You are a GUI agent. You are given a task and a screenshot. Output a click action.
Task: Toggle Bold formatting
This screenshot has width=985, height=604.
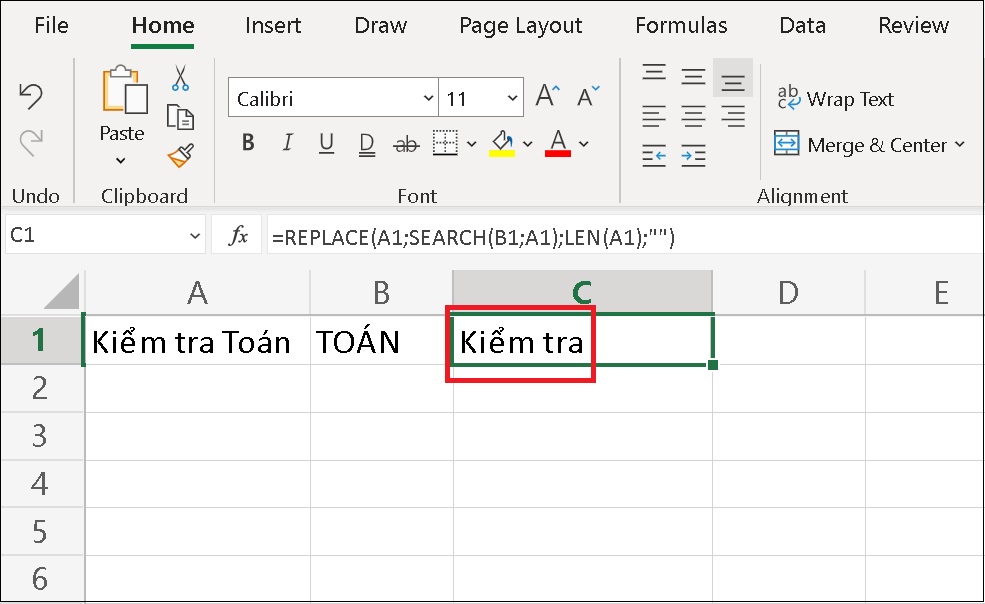(247, 143)
